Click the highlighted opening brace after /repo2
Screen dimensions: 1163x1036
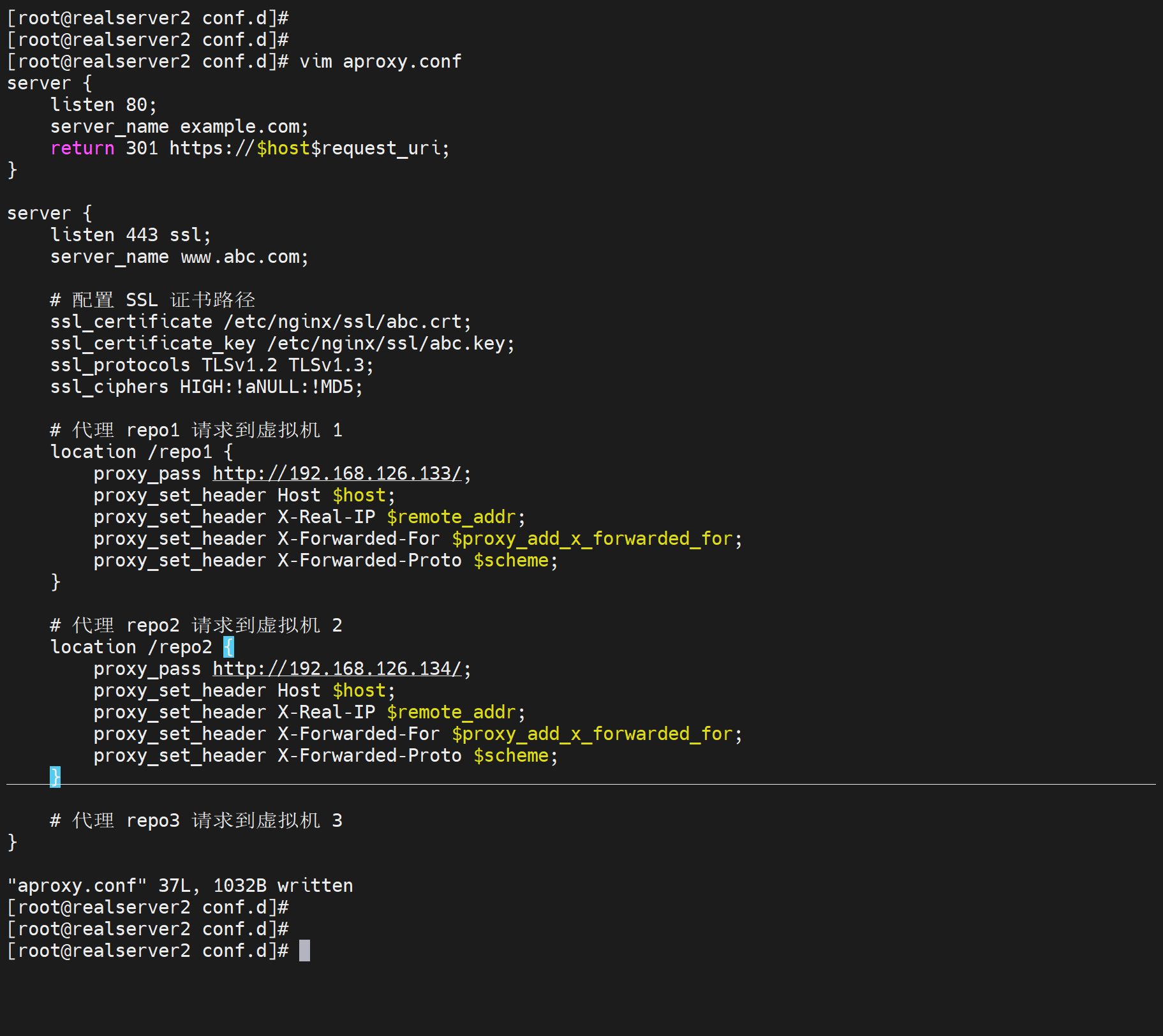tap(228, 647)
